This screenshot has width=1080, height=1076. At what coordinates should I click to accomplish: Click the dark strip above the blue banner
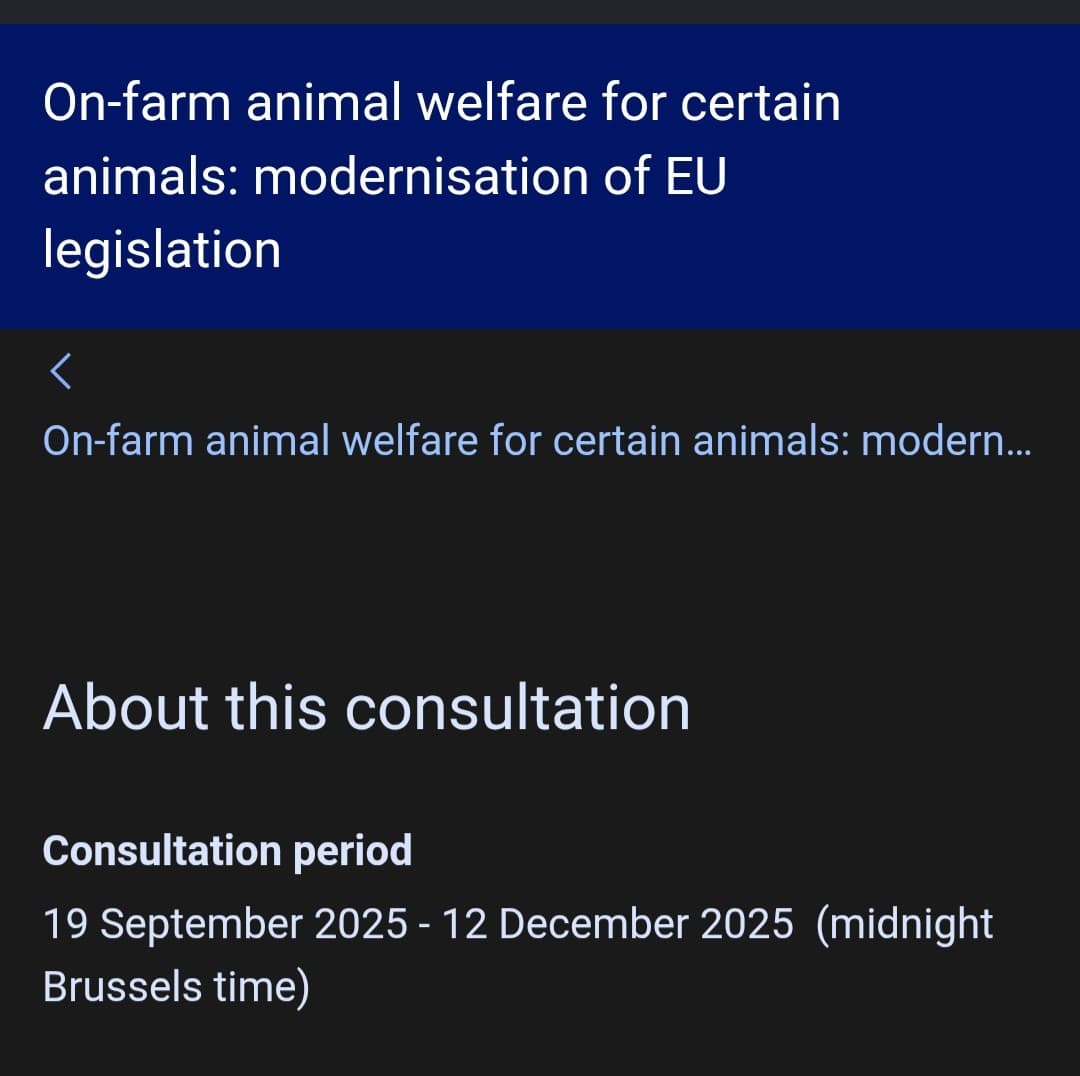(x=540, y=11)
